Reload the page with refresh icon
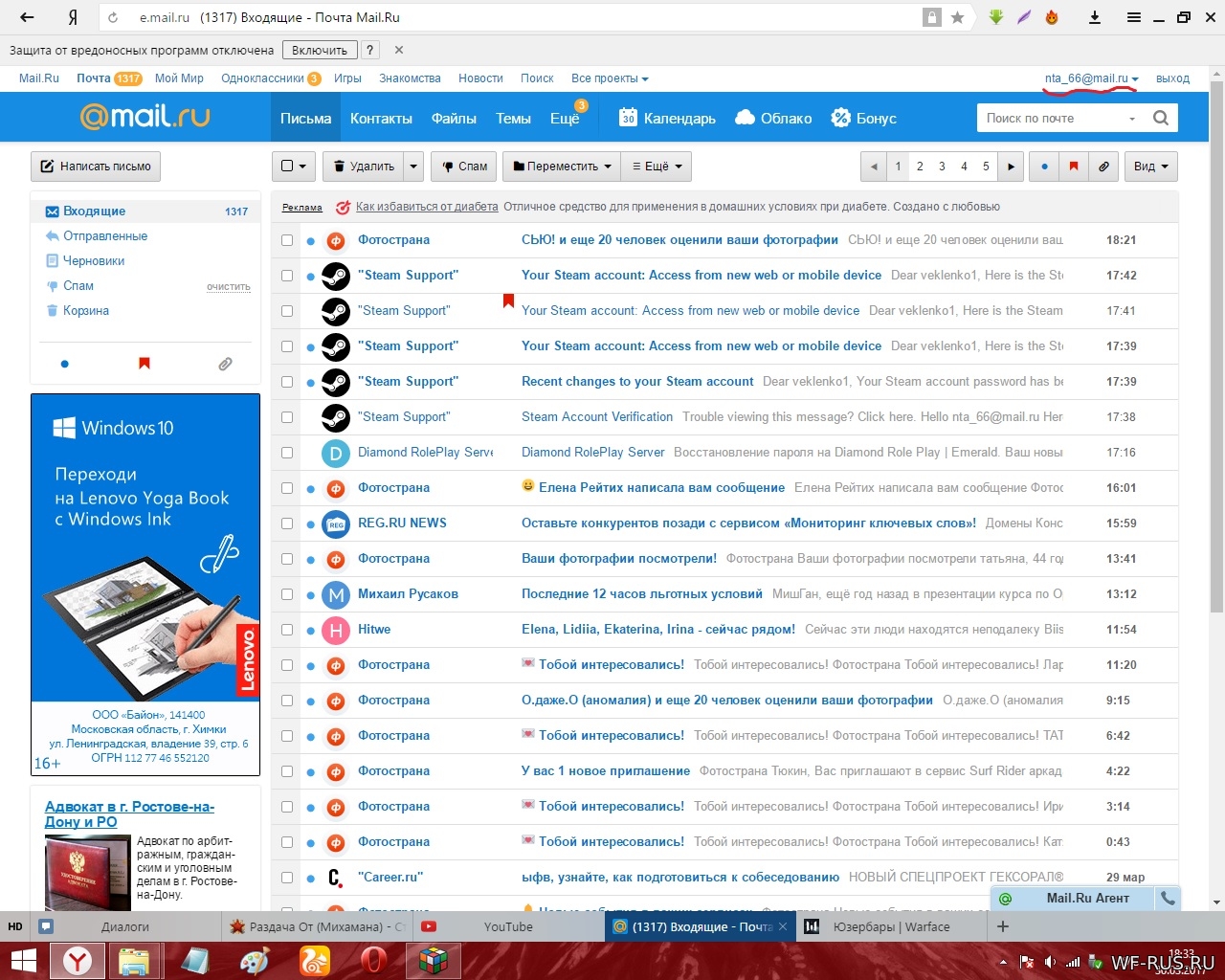The image size is (1225, 980). 114,17
